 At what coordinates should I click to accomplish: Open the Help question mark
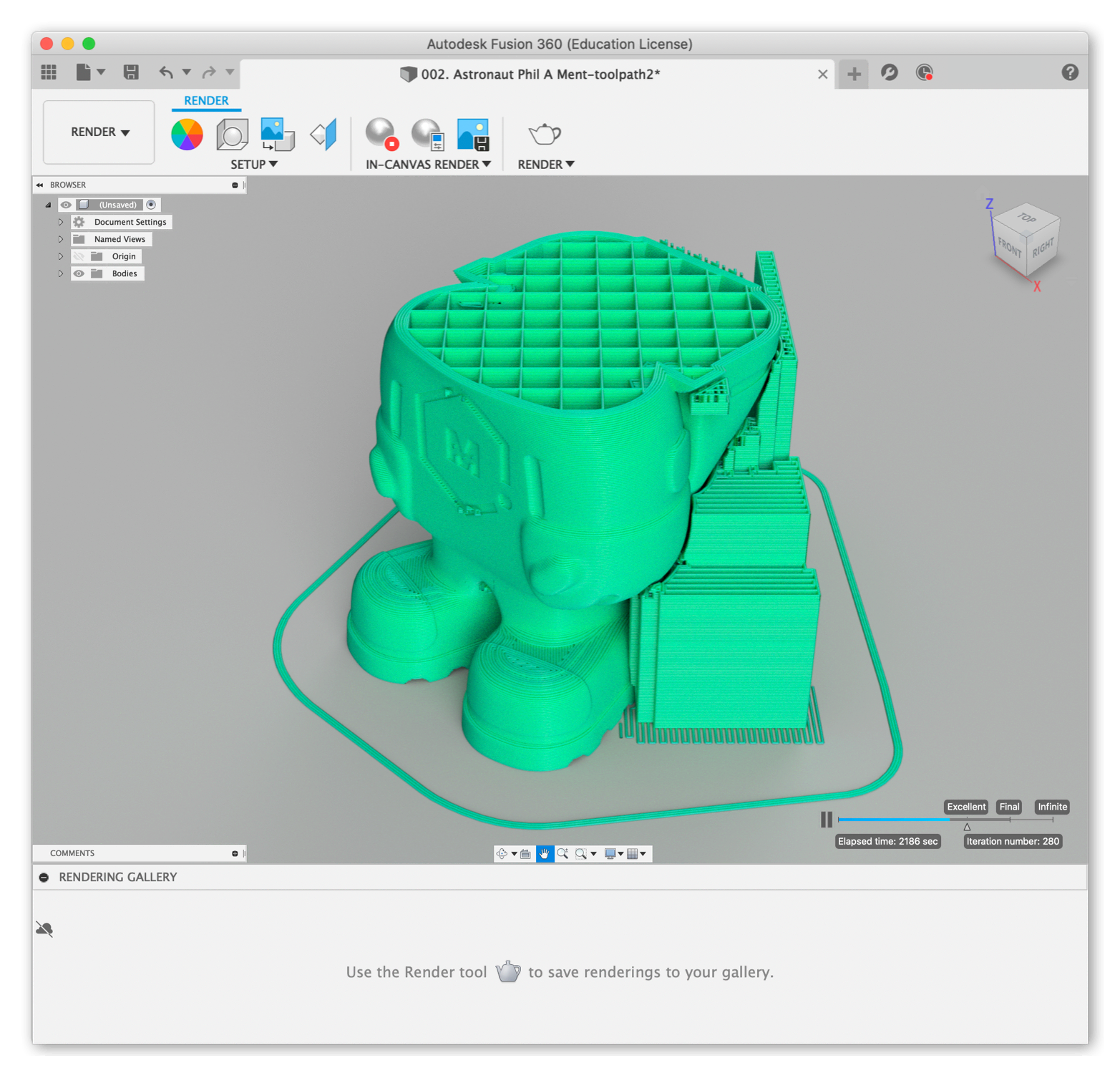[1070, 72]
